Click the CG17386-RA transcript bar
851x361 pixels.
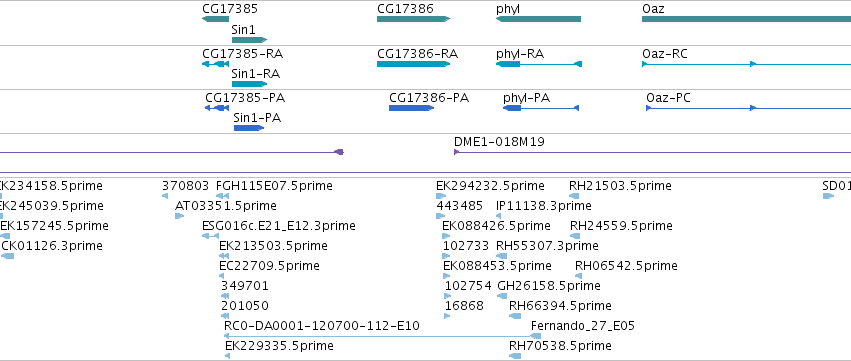414,64
